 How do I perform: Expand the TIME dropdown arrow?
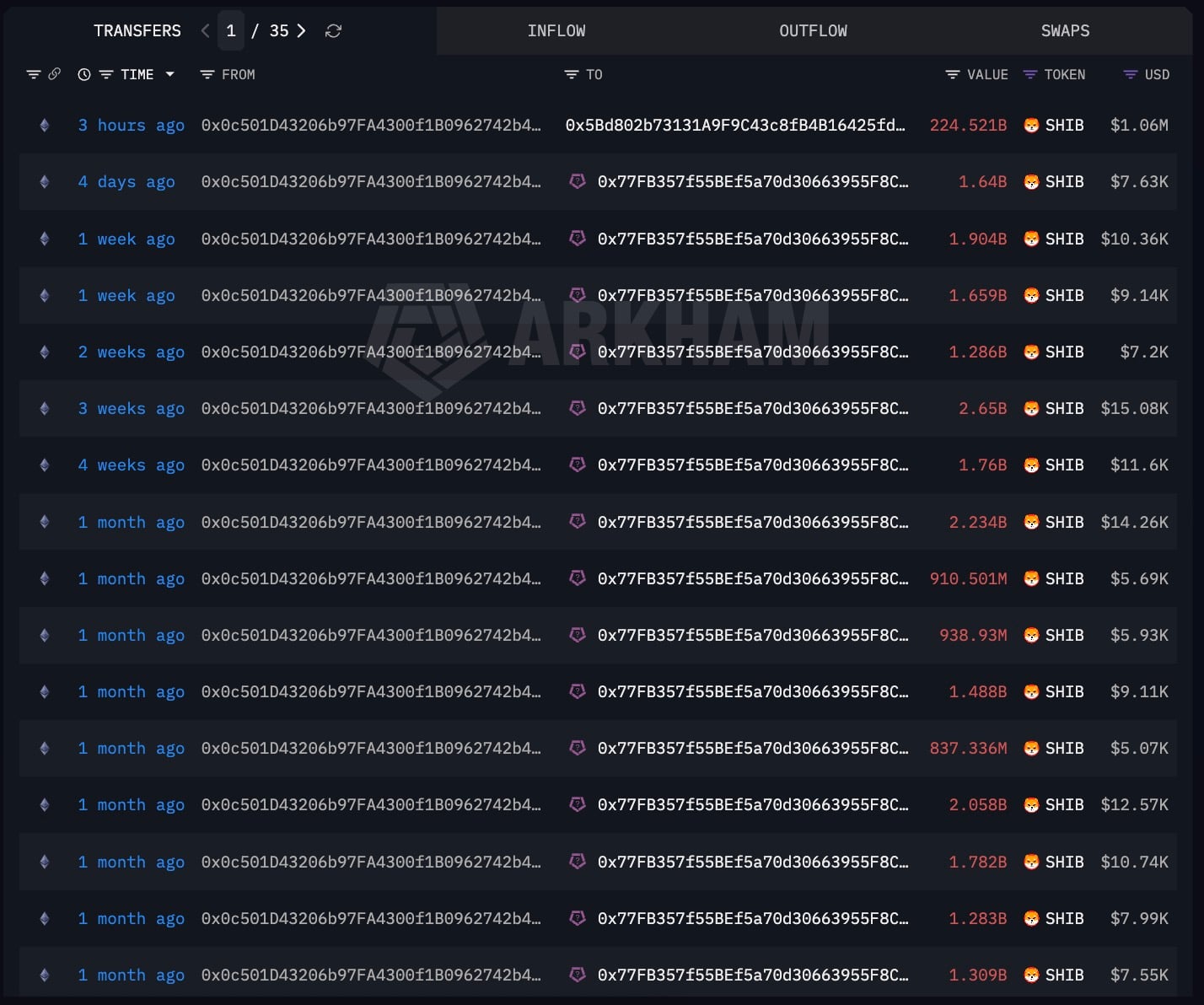pos(169,74)
